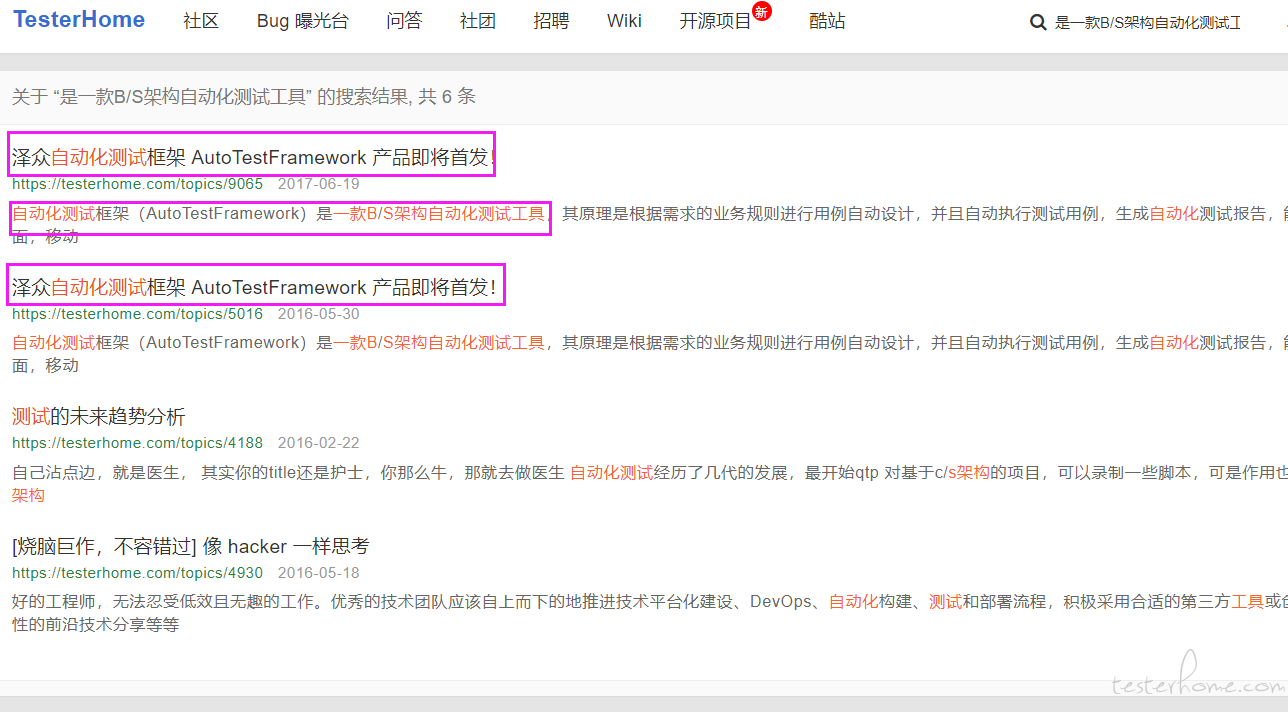Image resolution: width=1288 pixels, height=712 pixels.
Task: Visit the 招聘 page
Action: 551,21
